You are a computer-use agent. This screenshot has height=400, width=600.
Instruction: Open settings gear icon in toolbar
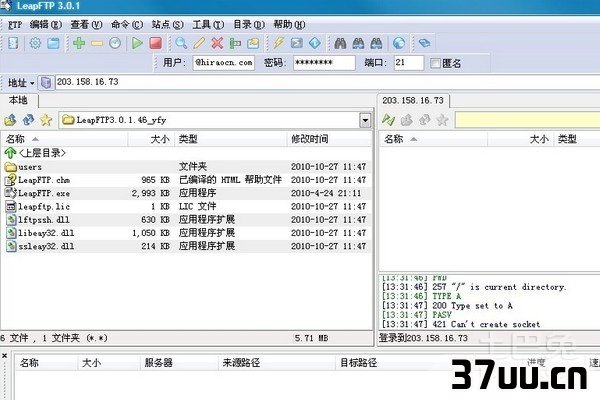(x=35, y=43)
